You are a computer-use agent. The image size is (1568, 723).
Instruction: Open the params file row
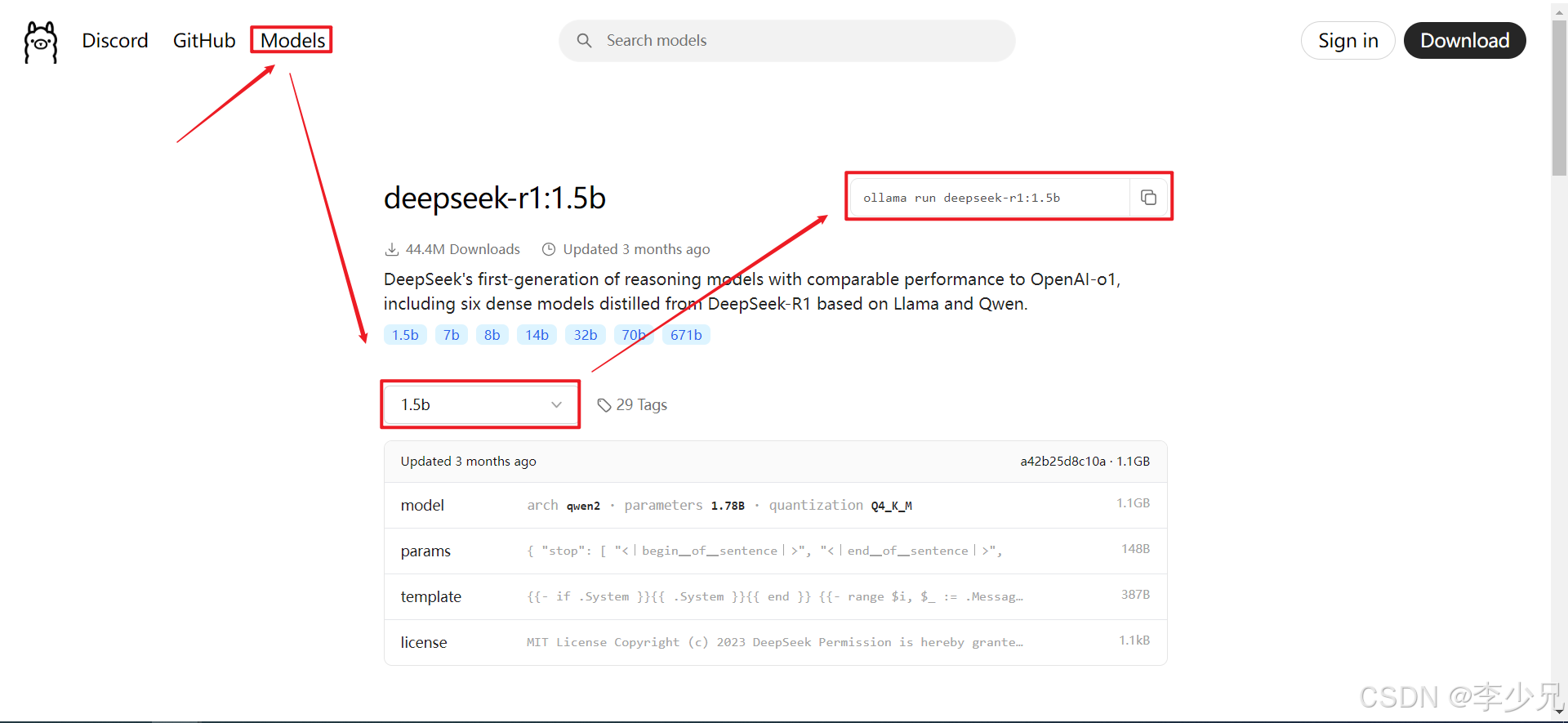pyautogui.click(x=775, y=551)
